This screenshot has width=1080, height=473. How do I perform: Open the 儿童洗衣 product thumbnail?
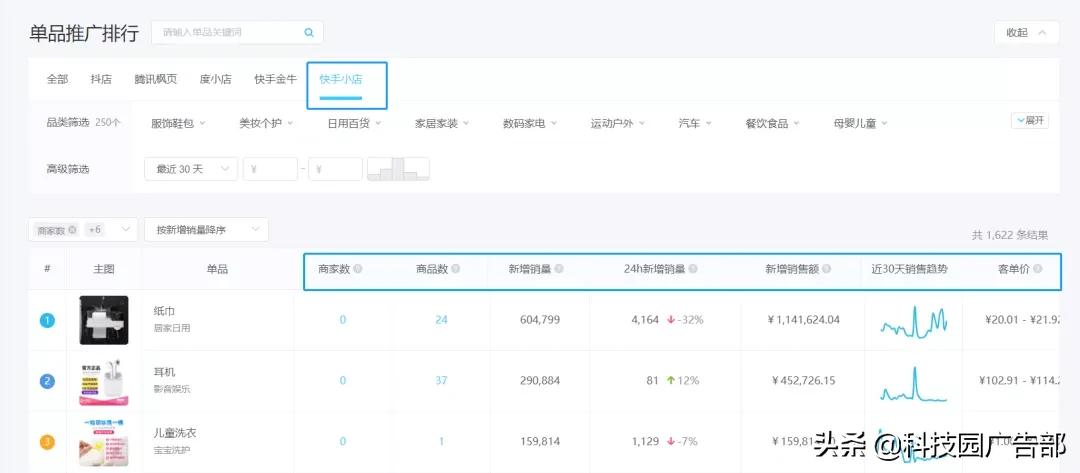tap(103, 441)
